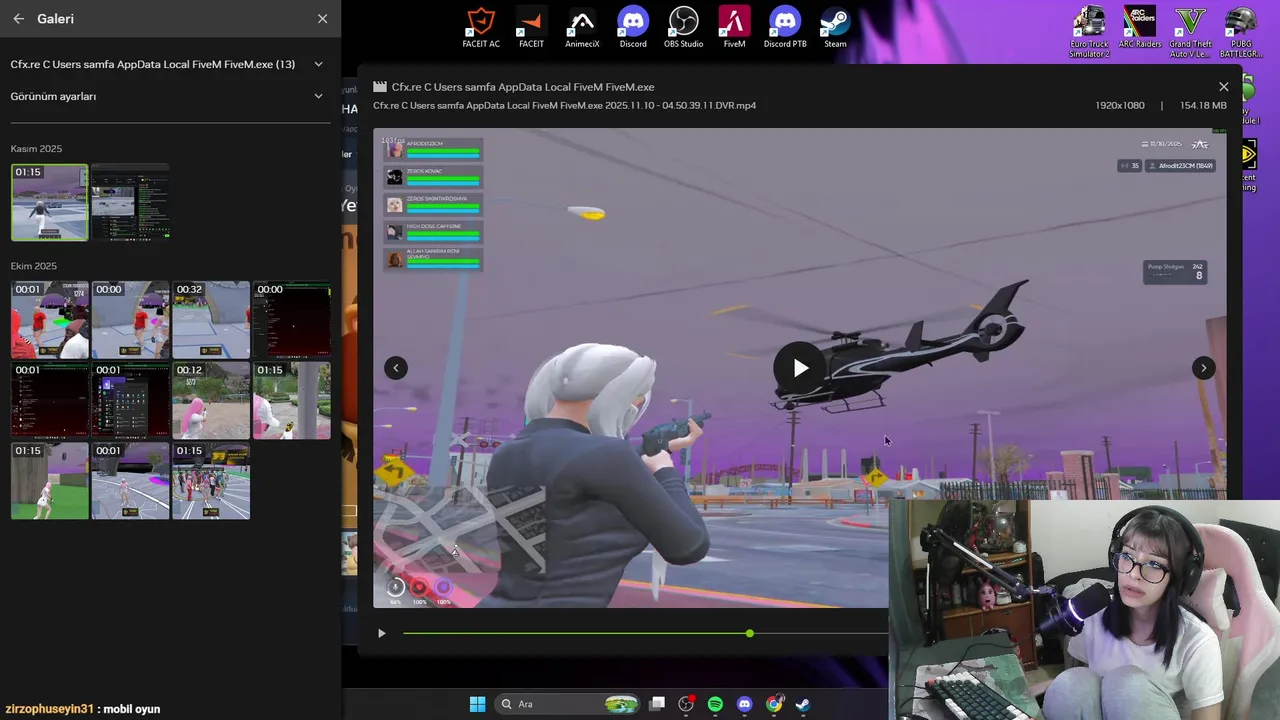Screen dimensions: 1280x720
Task: Open the Windows Start menu
Action: coord(477,704)
